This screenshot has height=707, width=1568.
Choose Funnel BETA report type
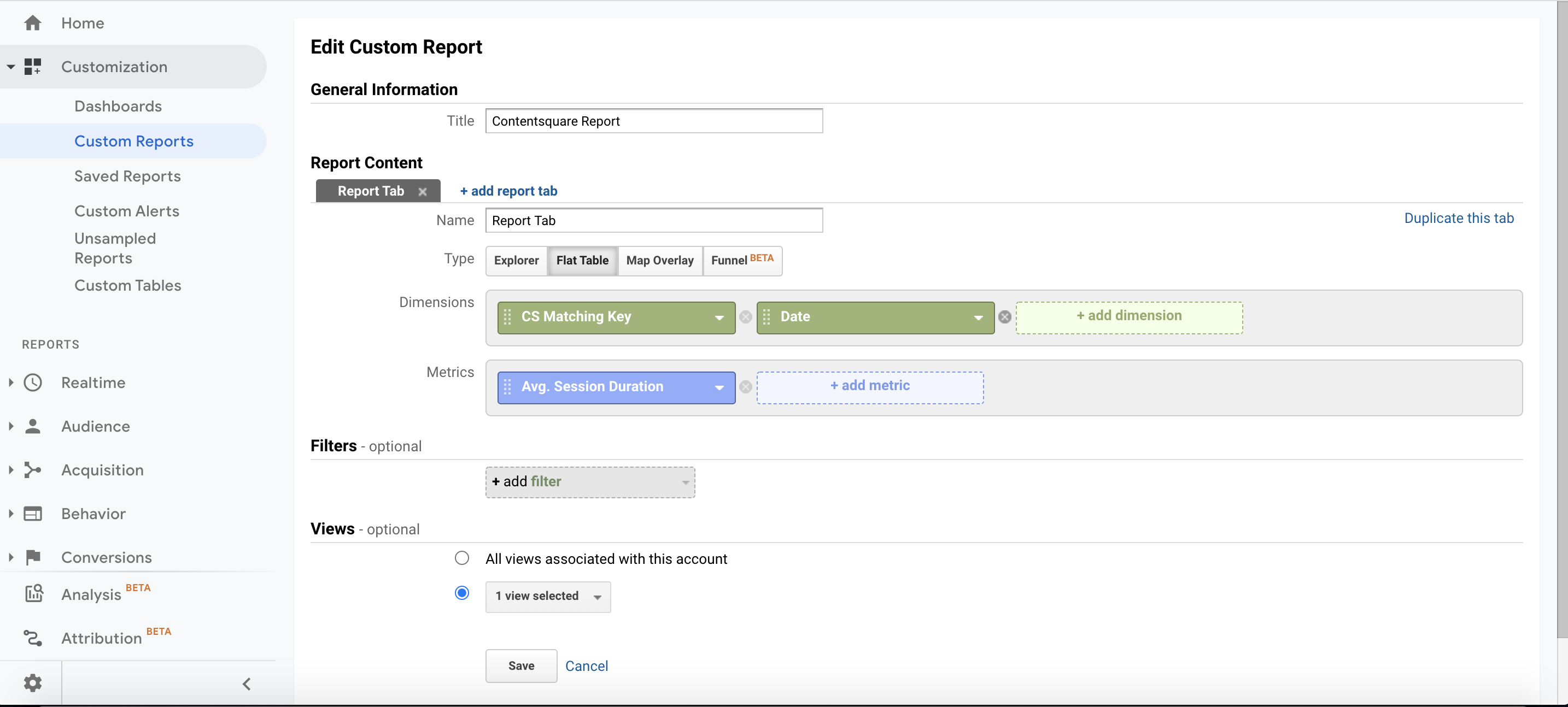coord(742,261)
